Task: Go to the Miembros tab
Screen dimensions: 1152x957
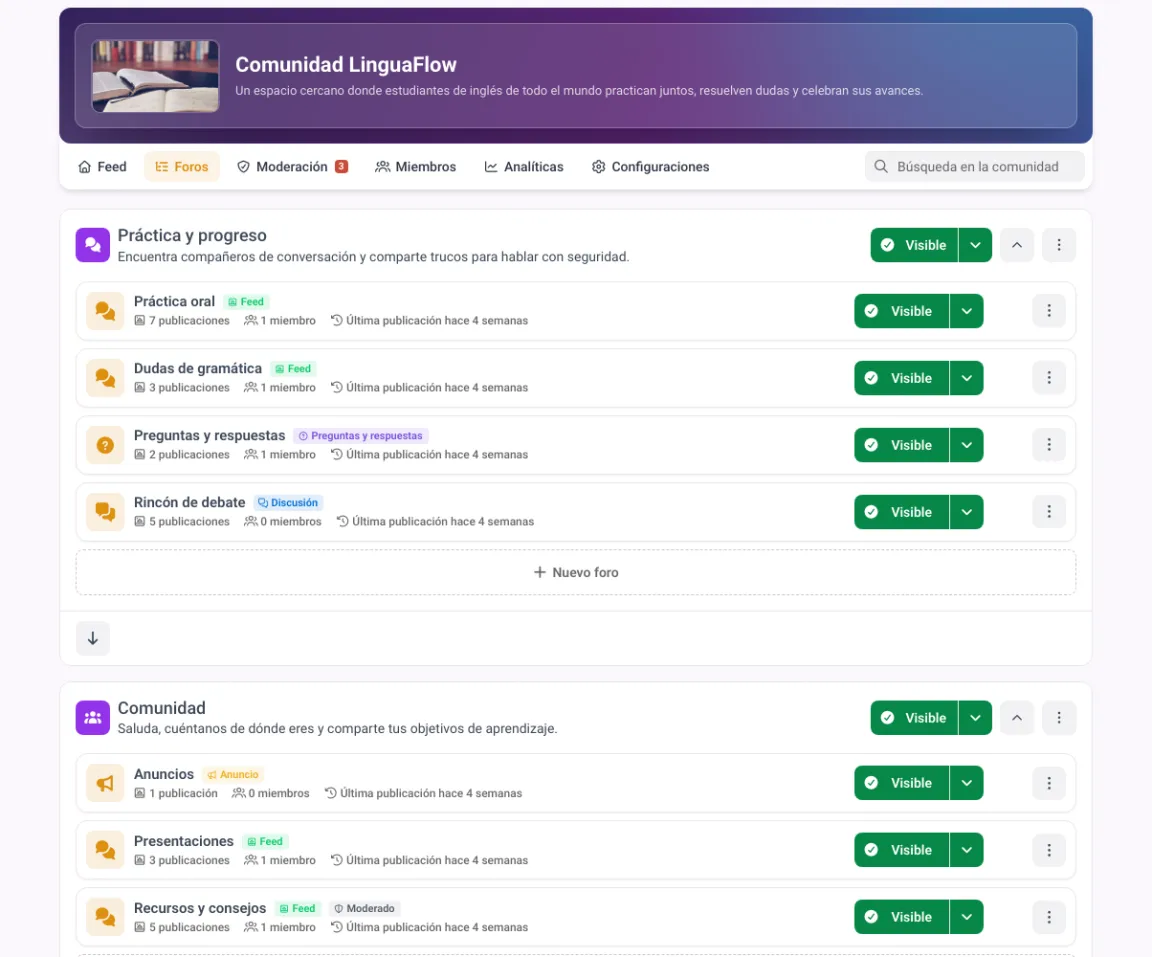Action: [416, 167]
